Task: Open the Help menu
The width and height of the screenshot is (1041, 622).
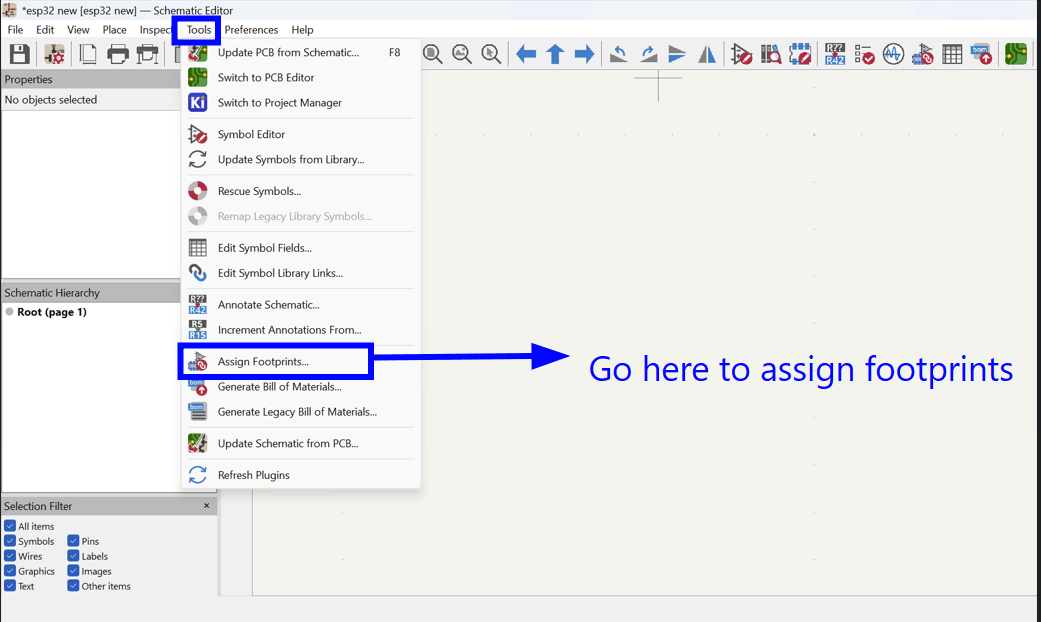Action: (x=302, y=30)
